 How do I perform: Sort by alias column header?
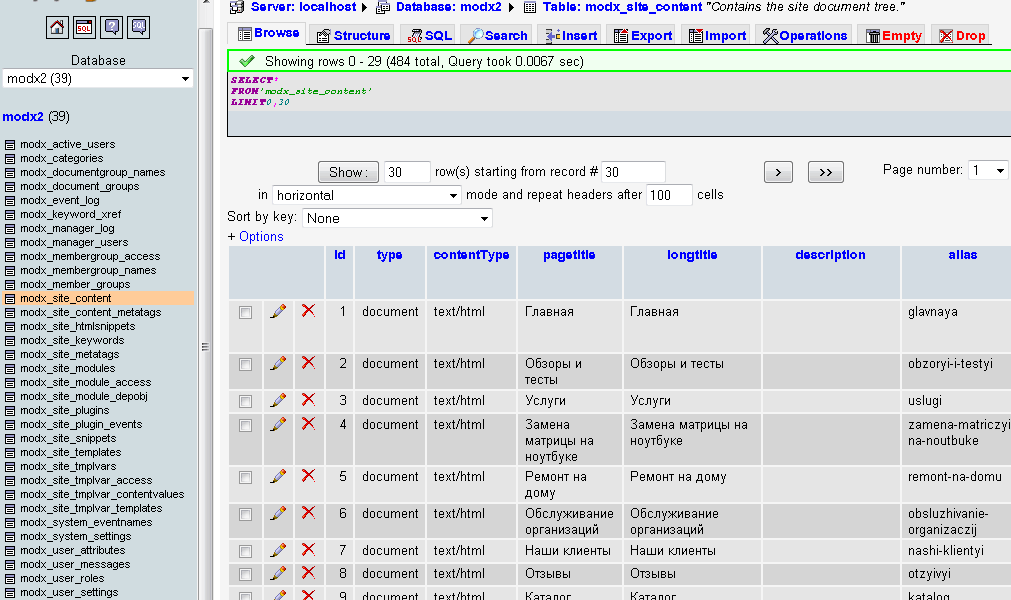click(963, 255)
